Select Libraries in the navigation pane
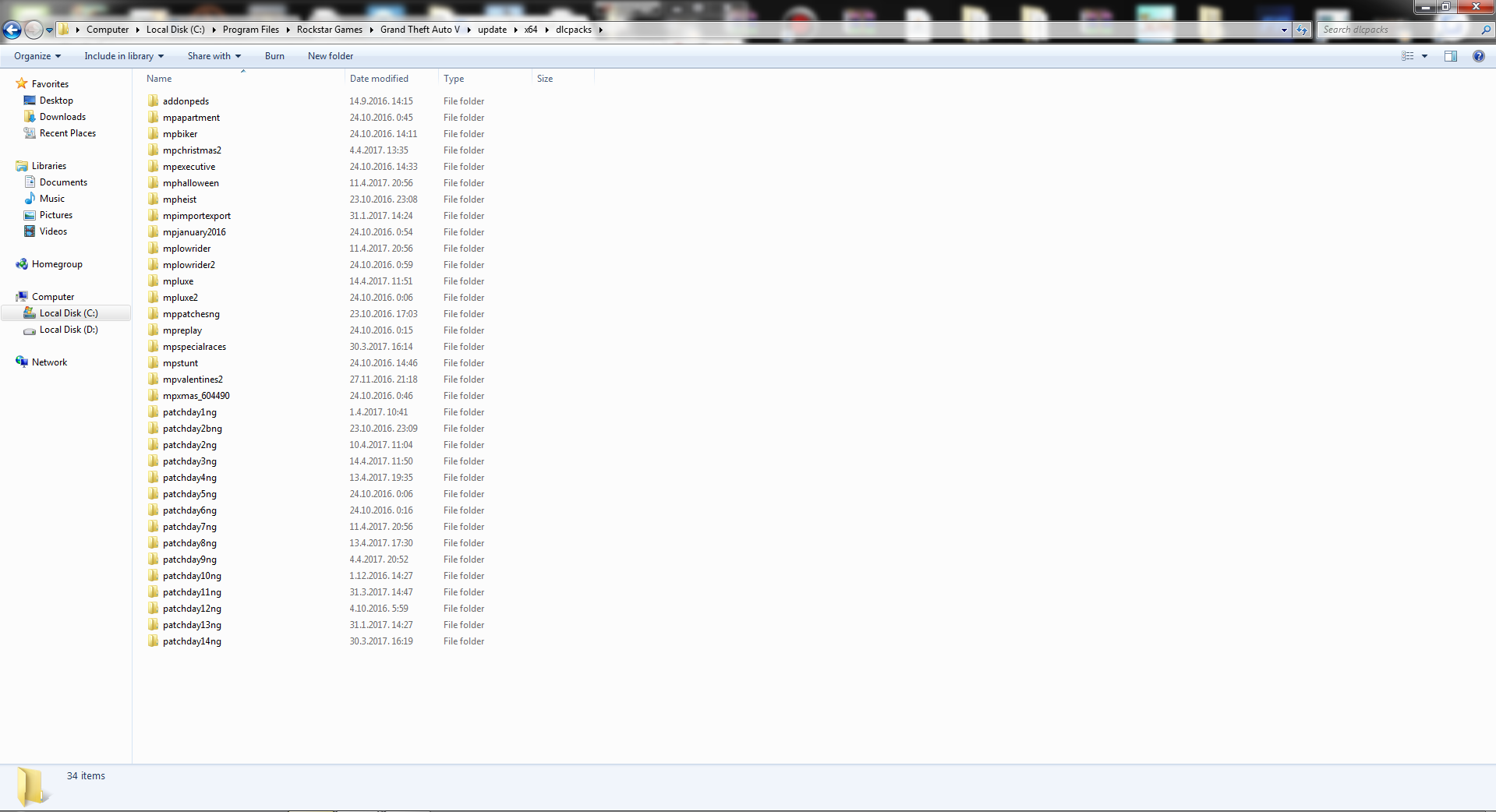This screenshot has width=1496, height=812. click(x=48, y=166)
